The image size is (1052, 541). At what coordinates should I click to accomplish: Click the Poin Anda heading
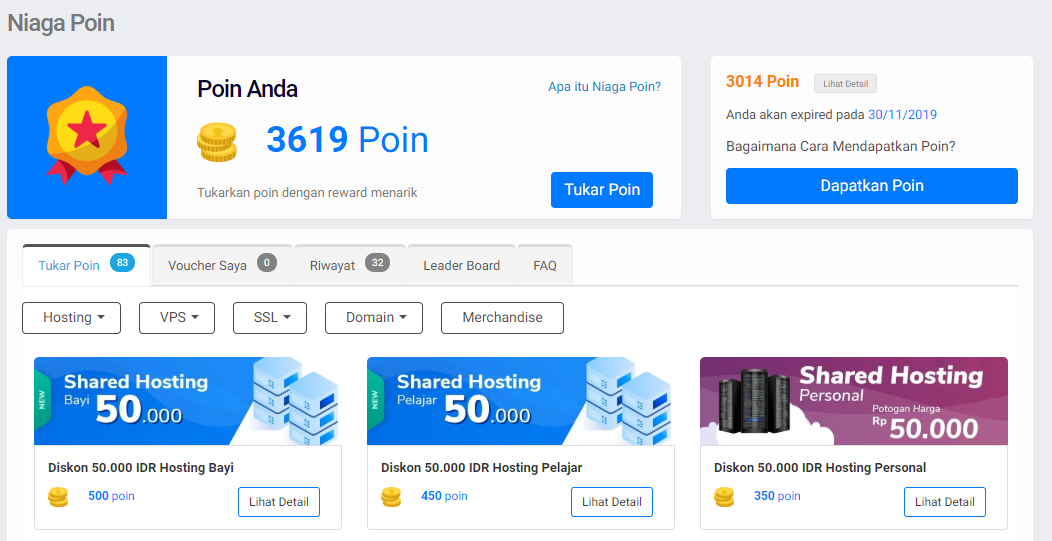click(x=248, y=89)
